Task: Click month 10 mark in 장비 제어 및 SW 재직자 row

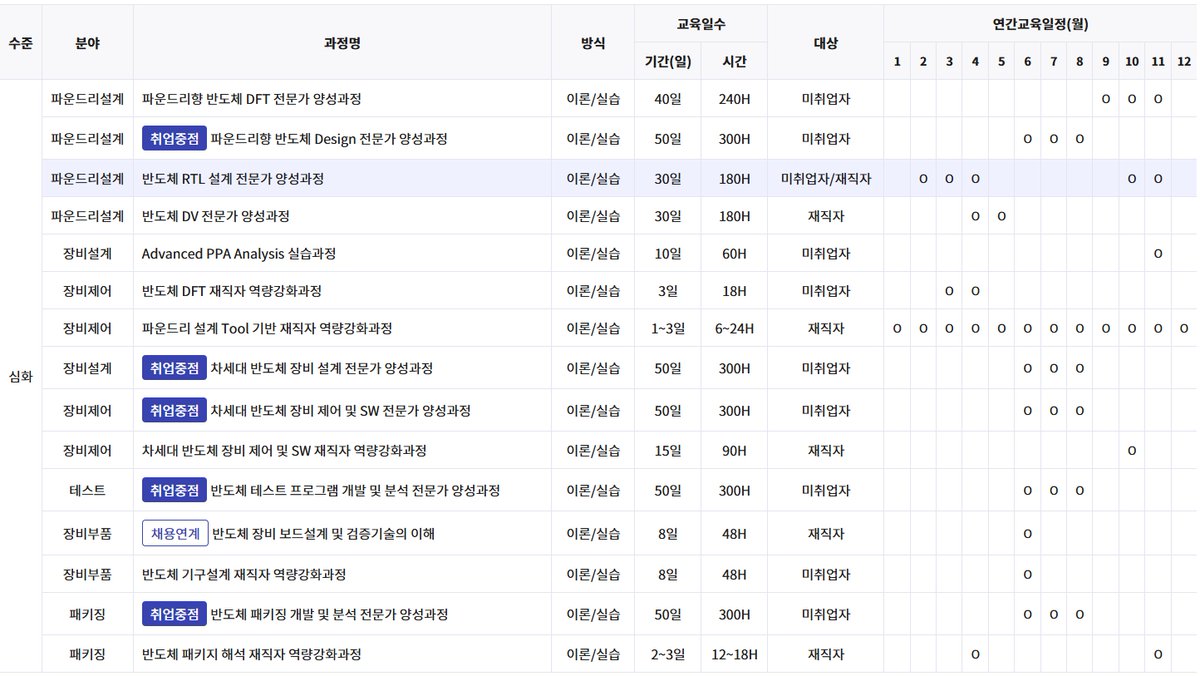Action: point(1131,451)
